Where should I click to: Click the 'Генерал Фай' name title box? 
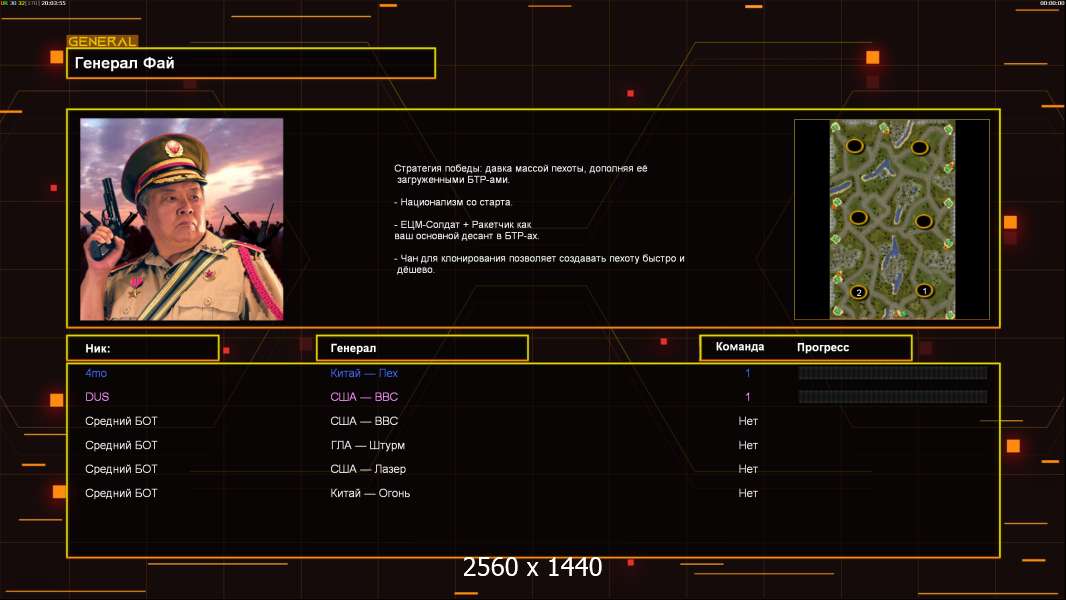tap(251, 63)
